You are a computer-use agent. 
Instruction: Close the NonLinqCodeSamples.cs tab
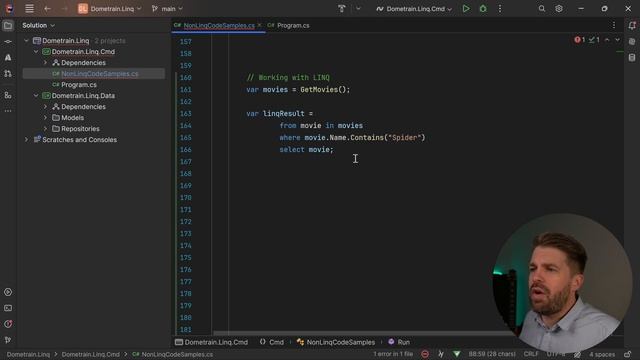[x=260, y=25]
